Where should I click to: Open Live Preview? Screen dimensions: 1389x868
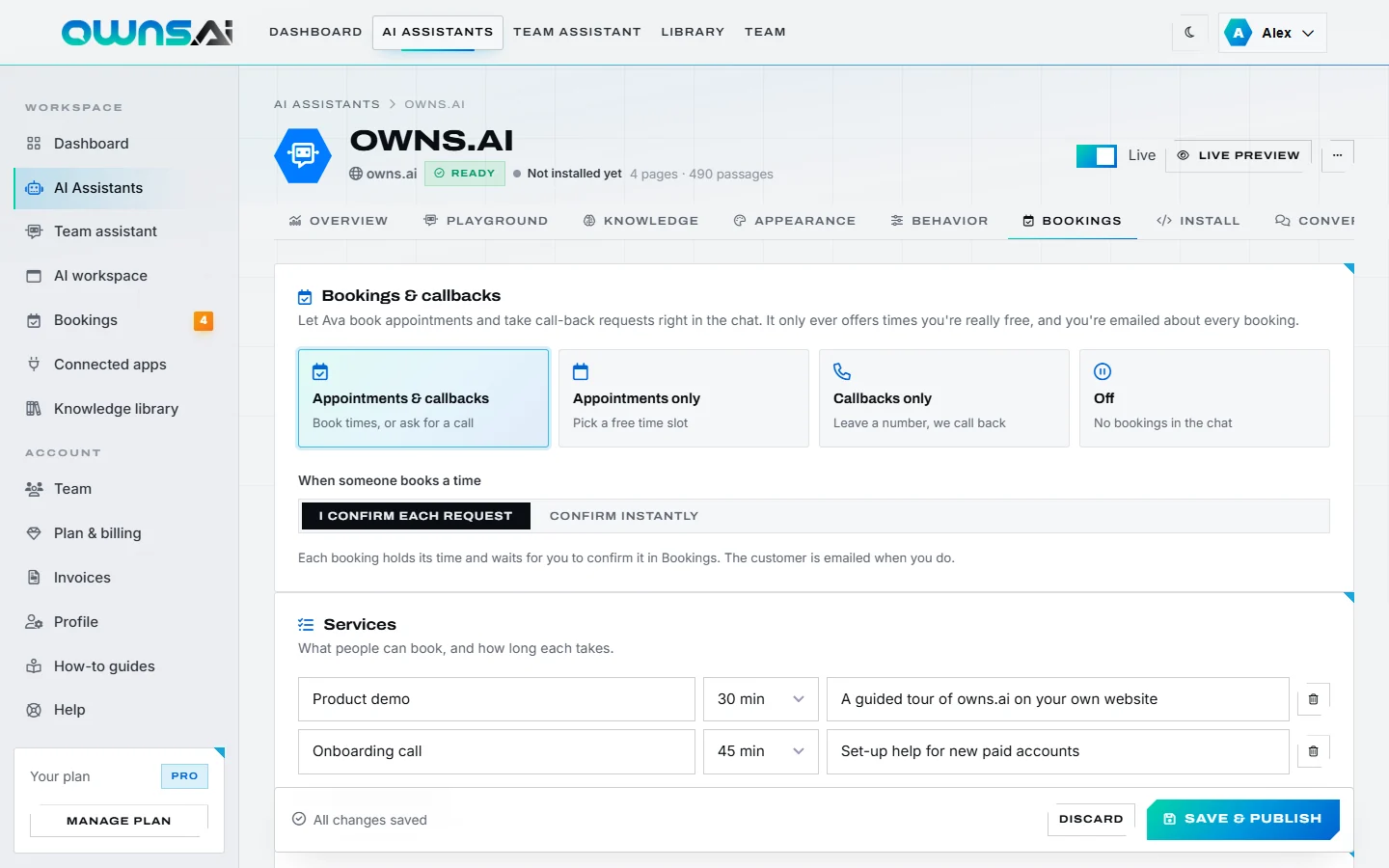(x=1239, y=155)
